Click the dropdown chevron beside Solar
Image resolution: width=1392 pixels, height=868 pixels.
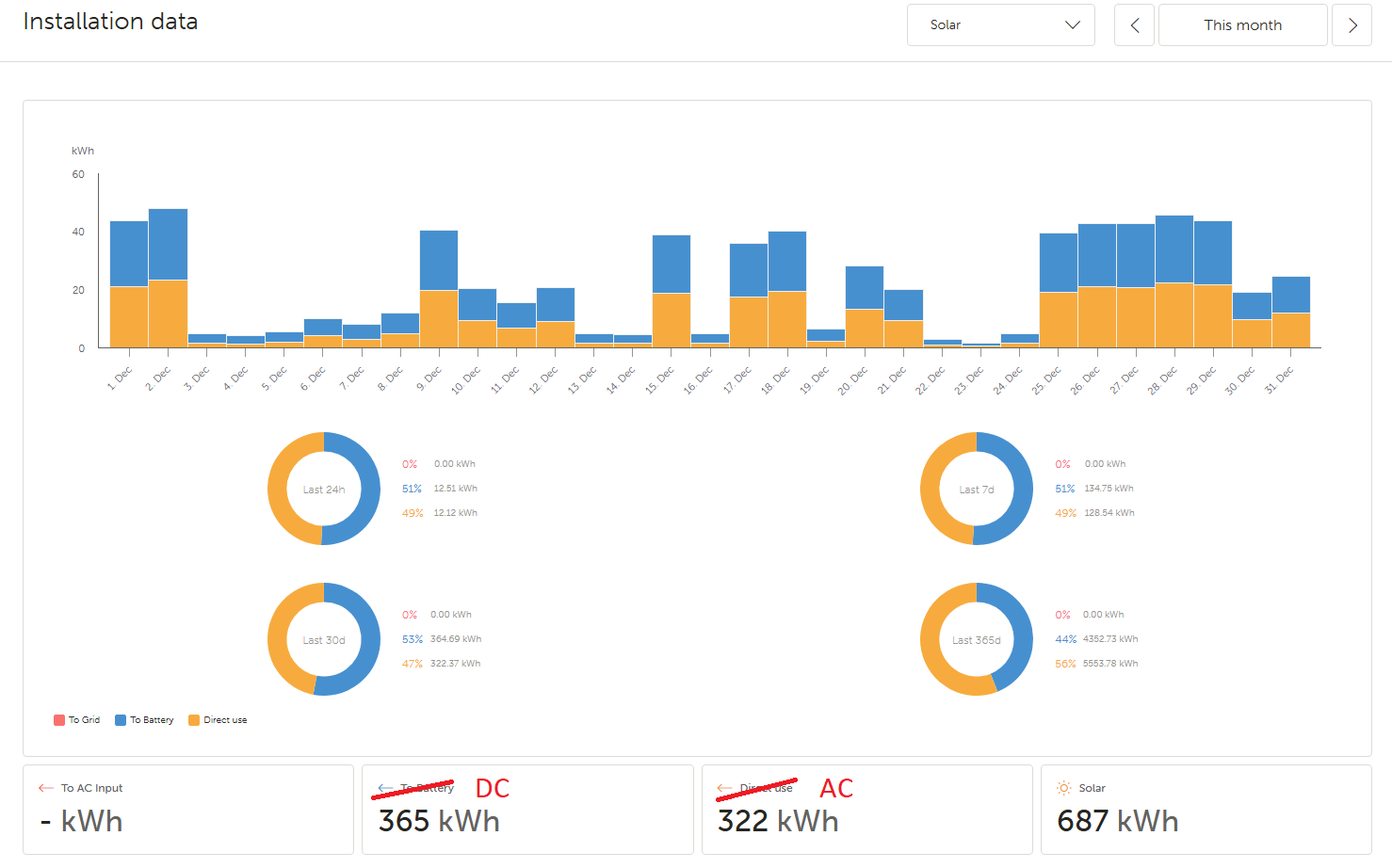pyautogui.click(x=1072, y=25)
